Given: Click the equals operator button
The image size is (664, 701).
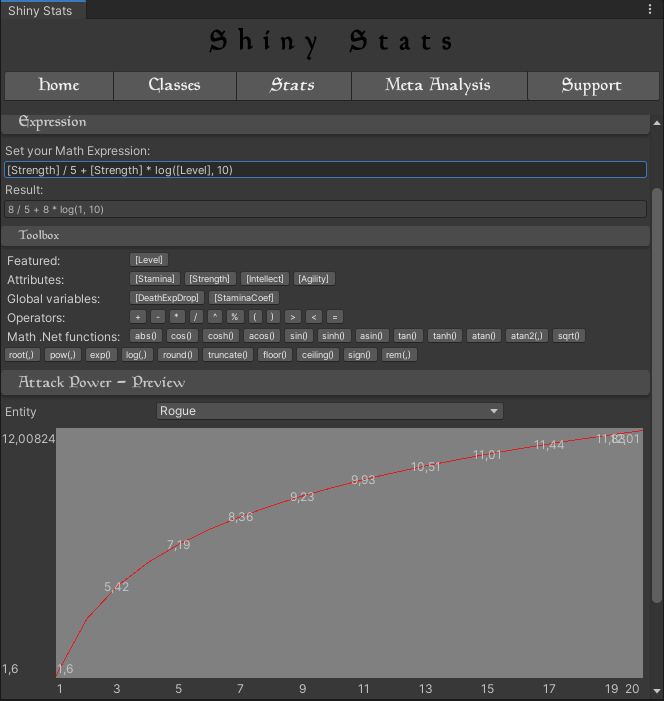Looking at the screenshot, I should tap(334, 317).
